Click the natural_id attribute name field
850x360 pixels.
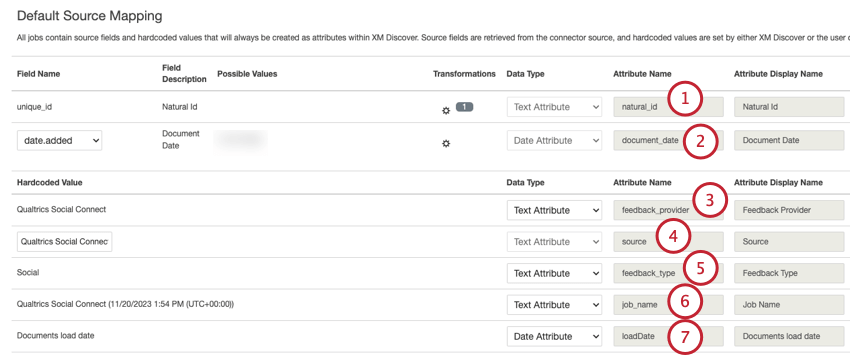click(668, 107)
